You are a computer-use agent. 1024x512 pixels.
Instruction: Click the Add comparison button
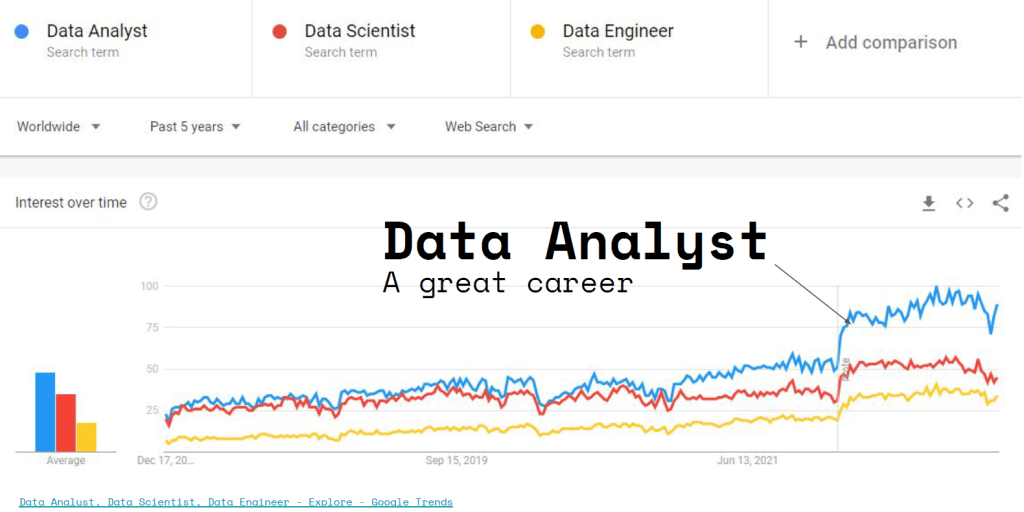coord(890,42)
